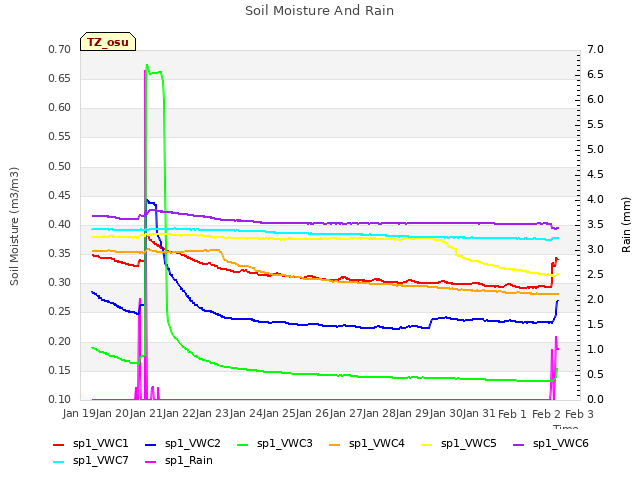The image size is (640, 480).
Task: Click the 7.0 right axis value
Action: pyautogui.click(x=595, y=50)
